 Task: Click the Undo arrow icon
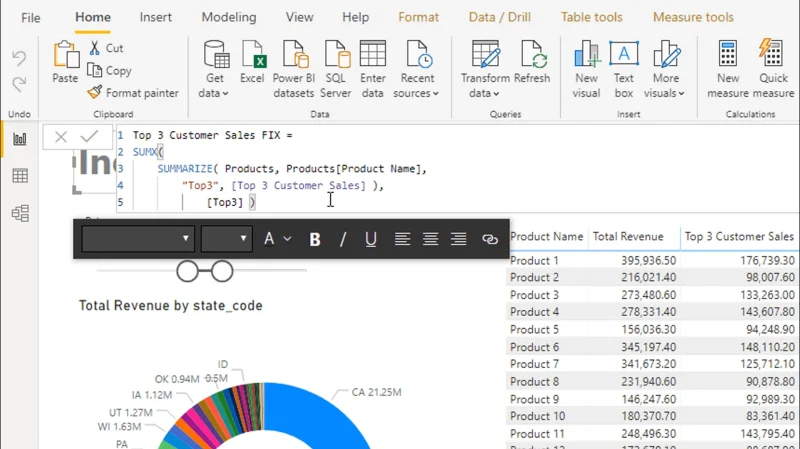click(x=19, y=58)
